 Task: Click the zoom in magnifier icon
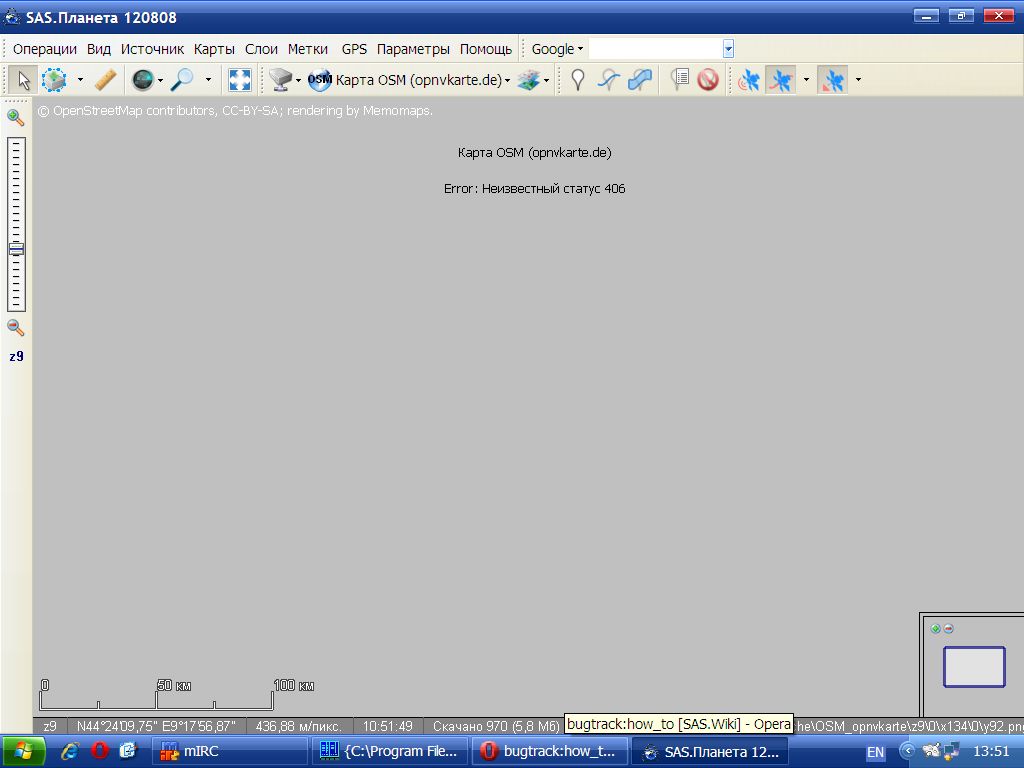point(16,117)
